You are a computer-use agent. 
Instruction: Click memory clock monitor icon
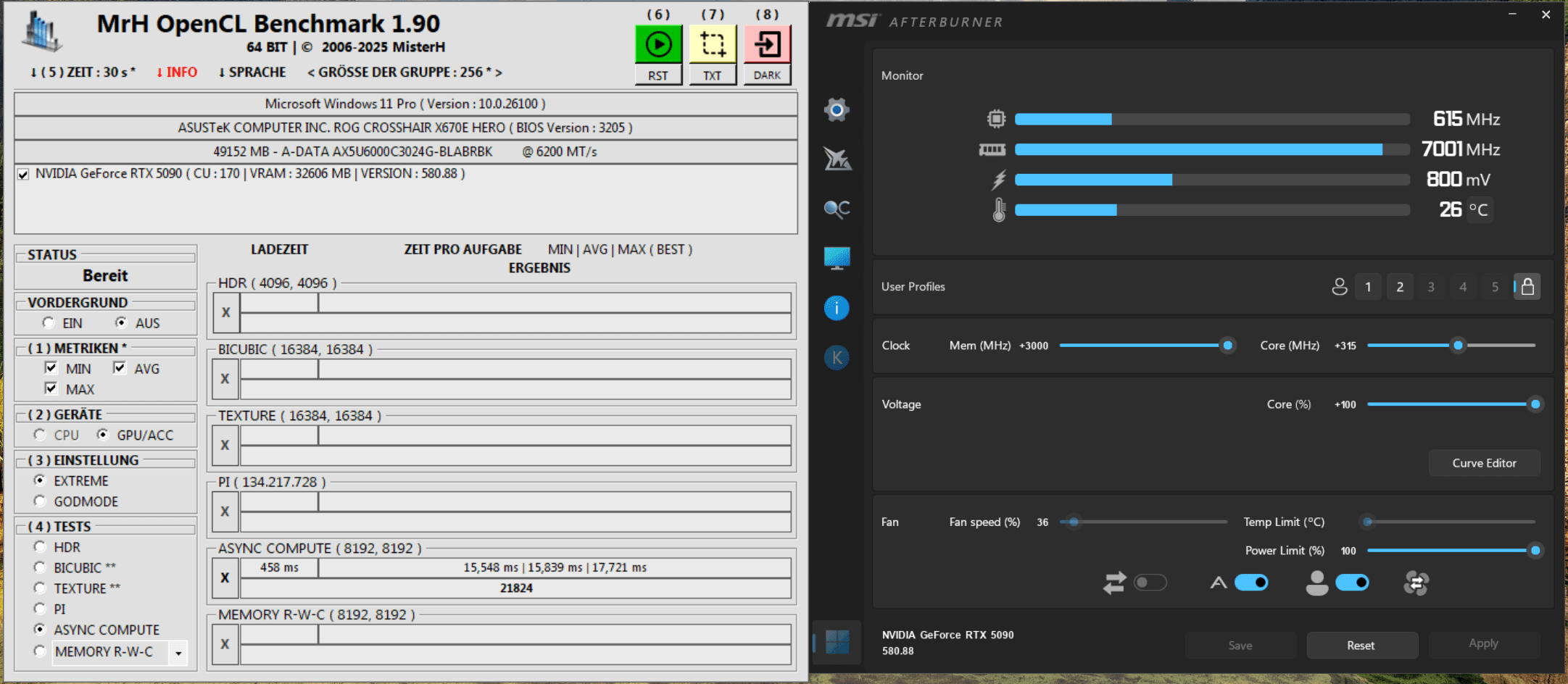[x=992, y=149]
